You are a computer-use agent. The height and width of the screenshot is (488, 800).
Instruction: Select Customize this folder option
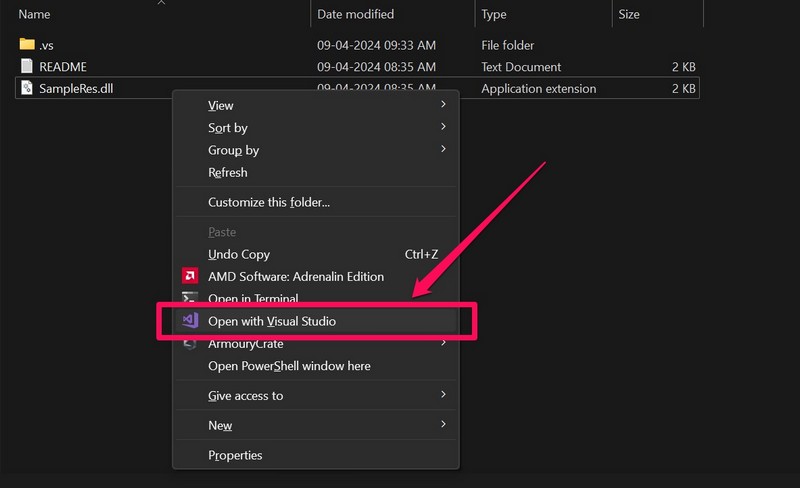[x=268, y=202]
